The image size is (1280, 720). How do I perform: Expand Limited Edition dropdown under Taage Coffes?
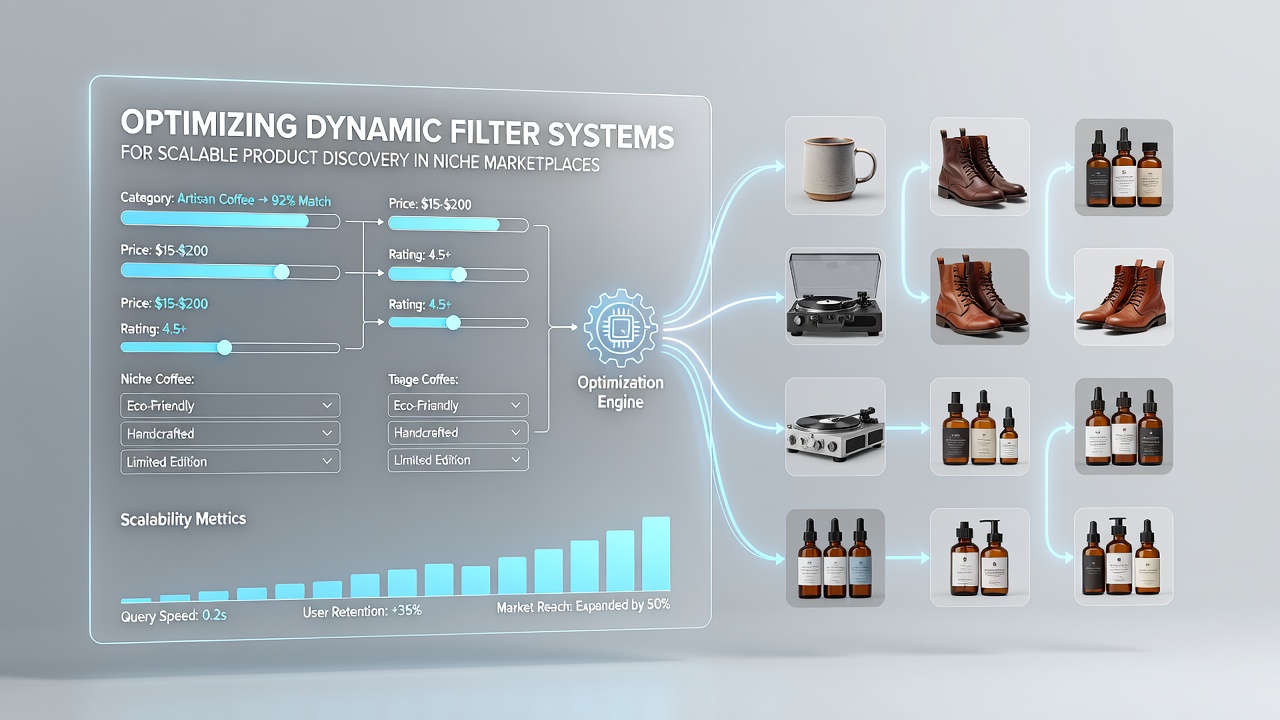tap(458, 460)
